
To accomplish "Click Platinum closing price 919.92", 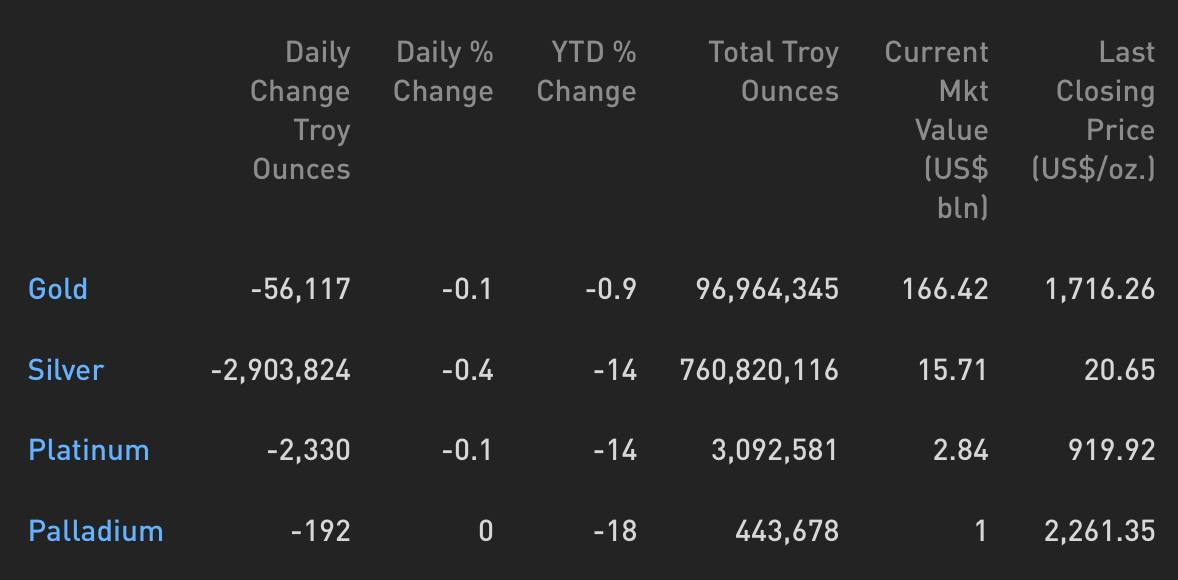I will 1112,451.
